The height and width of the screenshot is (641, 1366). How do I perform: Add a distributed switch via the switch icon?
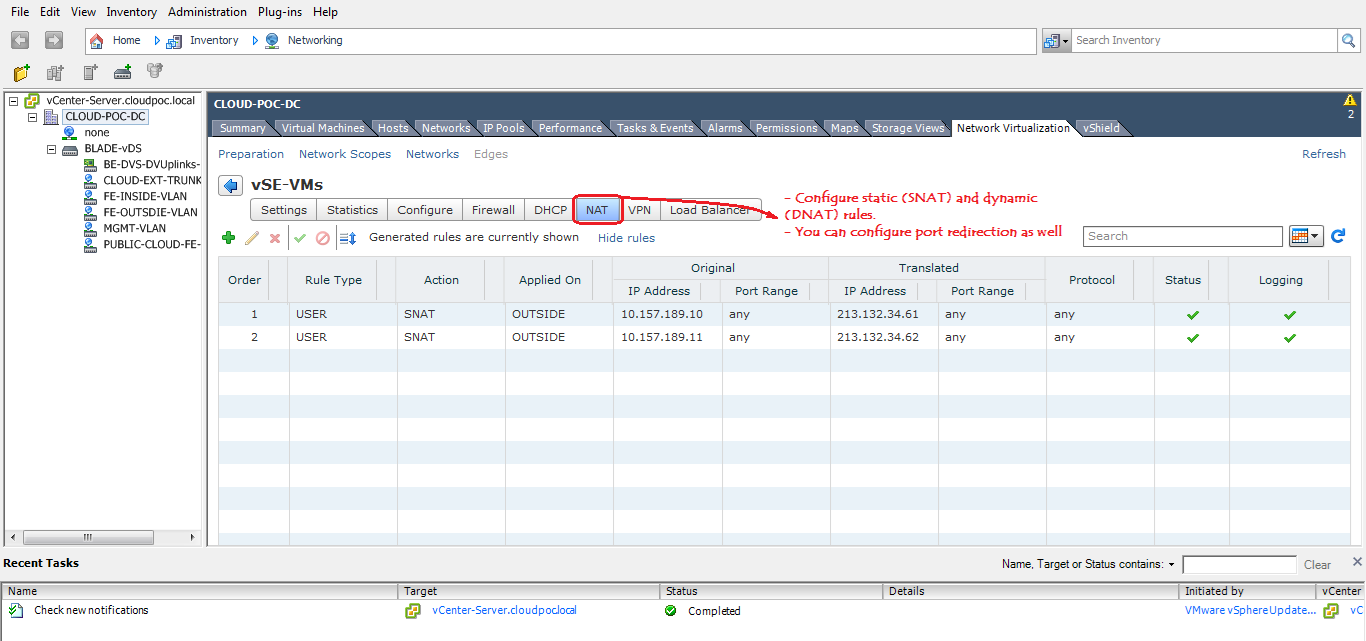point(122,72)
